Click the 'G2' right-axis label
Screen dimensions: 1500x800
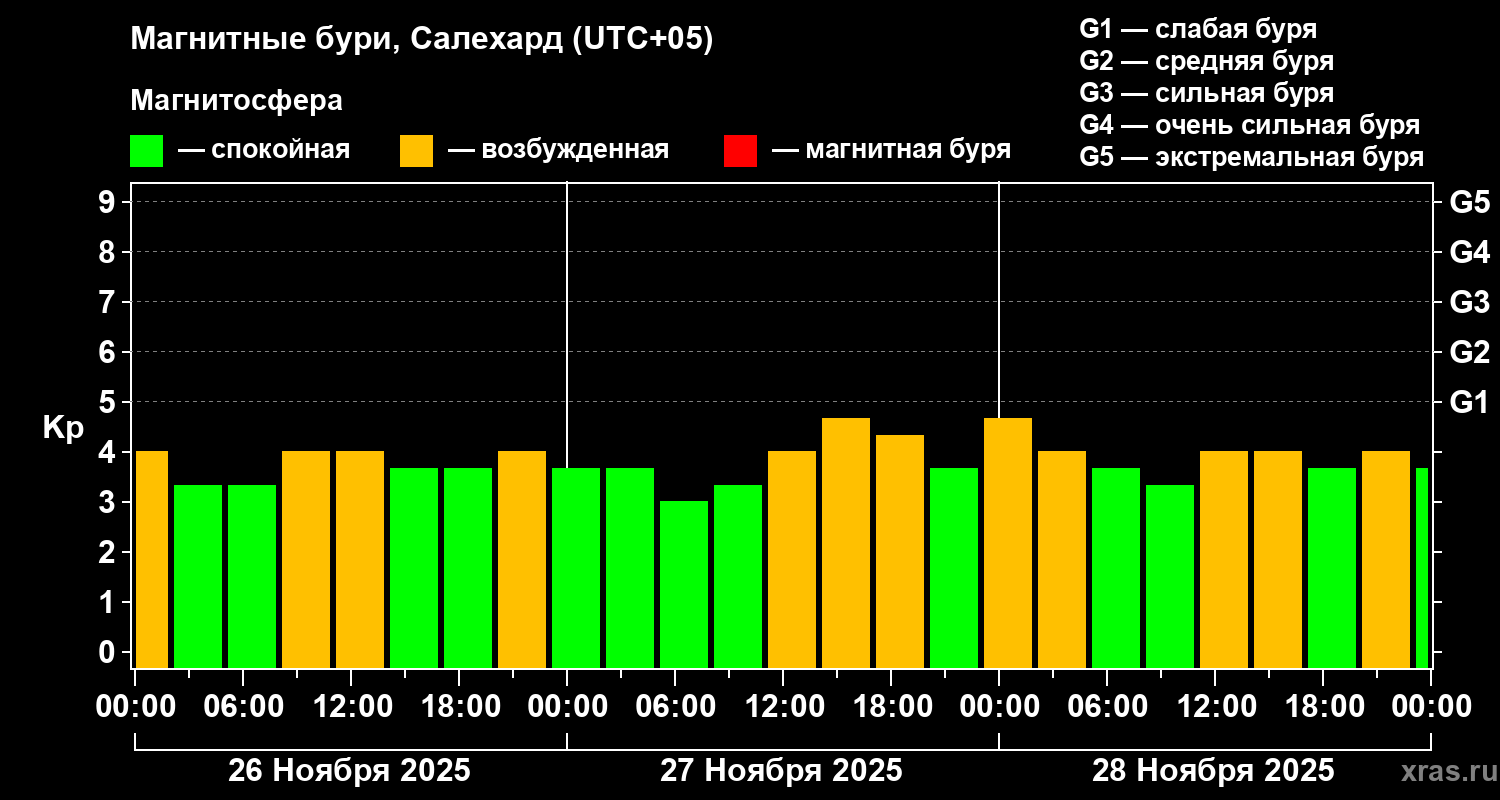[x=1469, y=352]
